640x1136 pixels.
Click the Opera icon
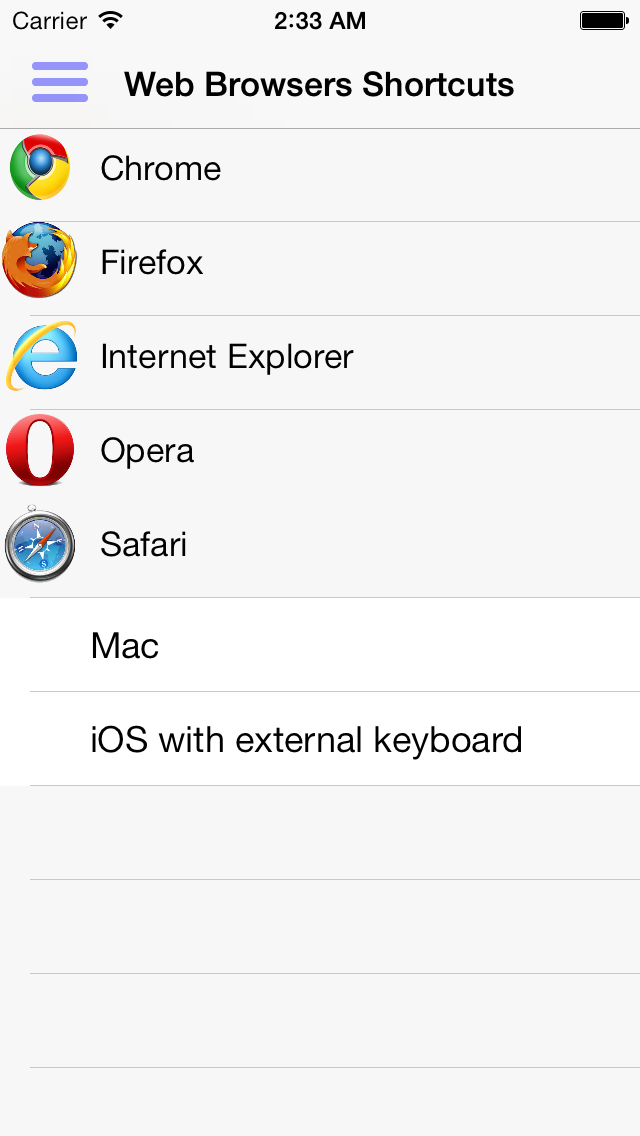coord(39,450)
